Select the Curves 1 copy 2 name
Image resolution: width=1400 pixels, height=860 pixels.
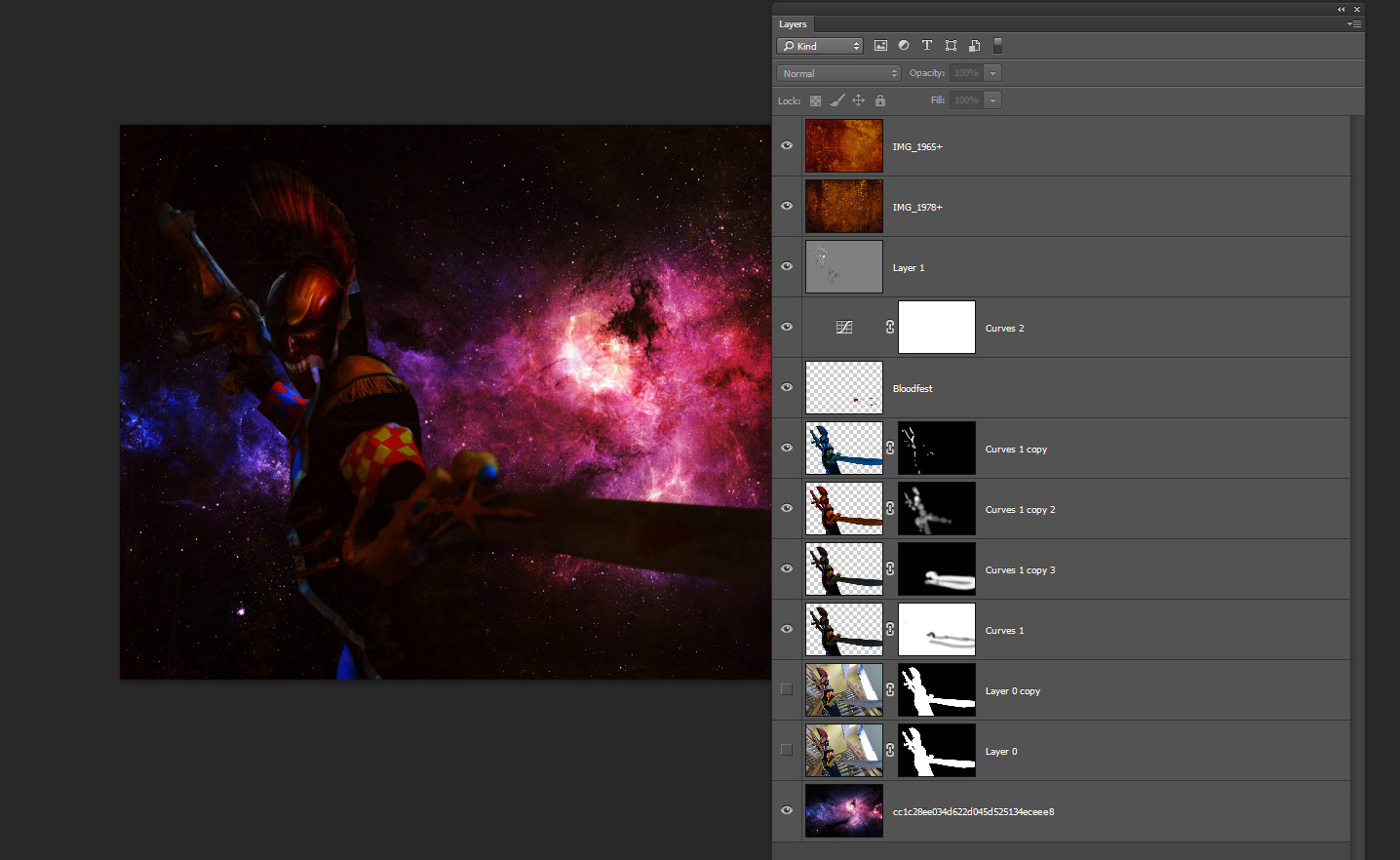click(1020, 510)
